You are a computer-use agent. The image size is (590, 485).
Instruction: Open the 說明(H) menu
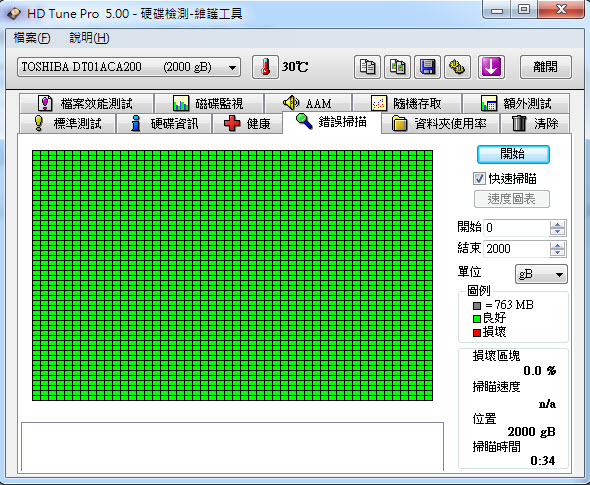coord(90,38)
